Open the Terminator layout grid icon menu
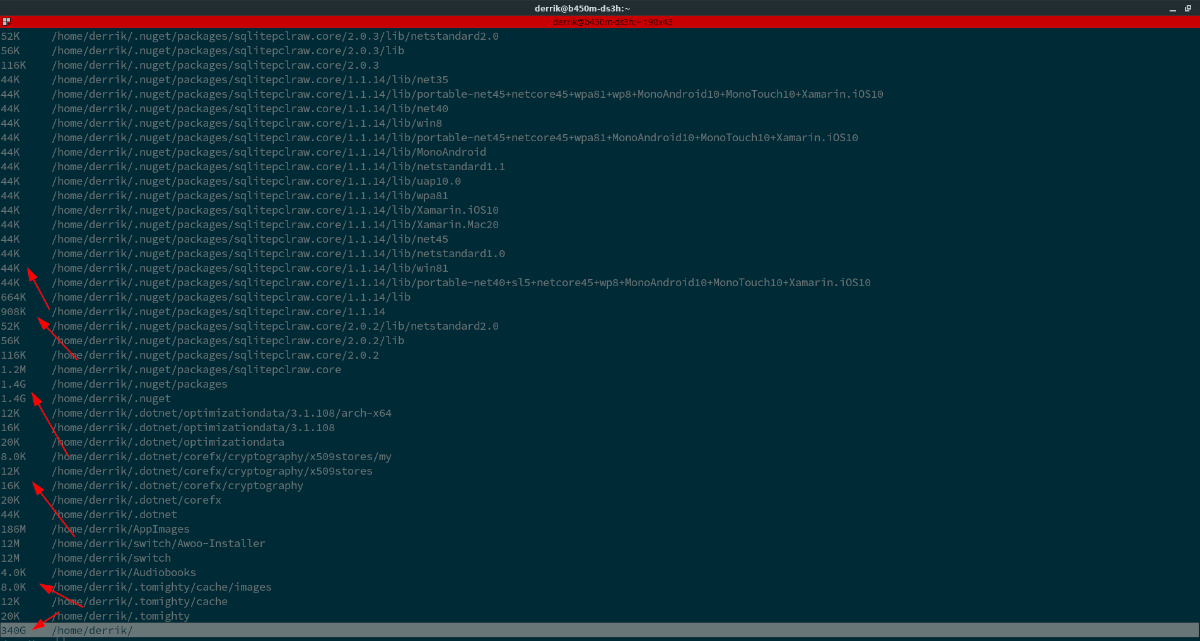The image size is (1200, 641). coord(5,20)
